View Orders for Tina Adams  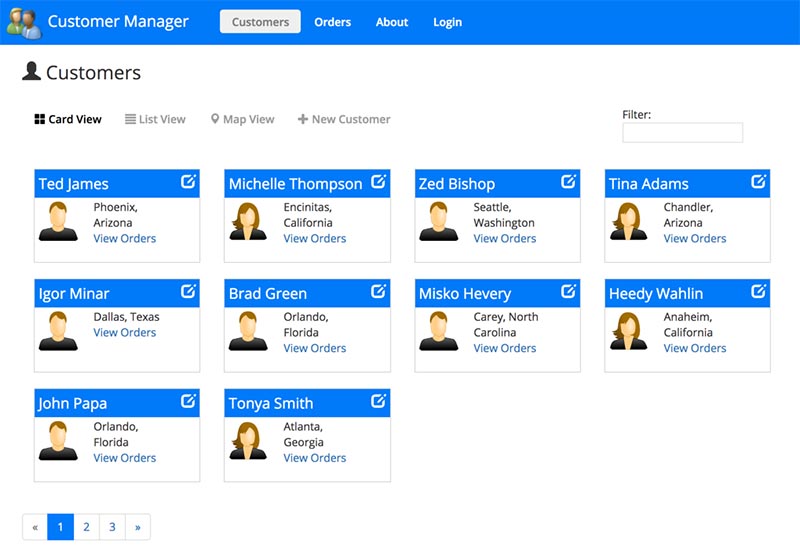click(695, 238)
